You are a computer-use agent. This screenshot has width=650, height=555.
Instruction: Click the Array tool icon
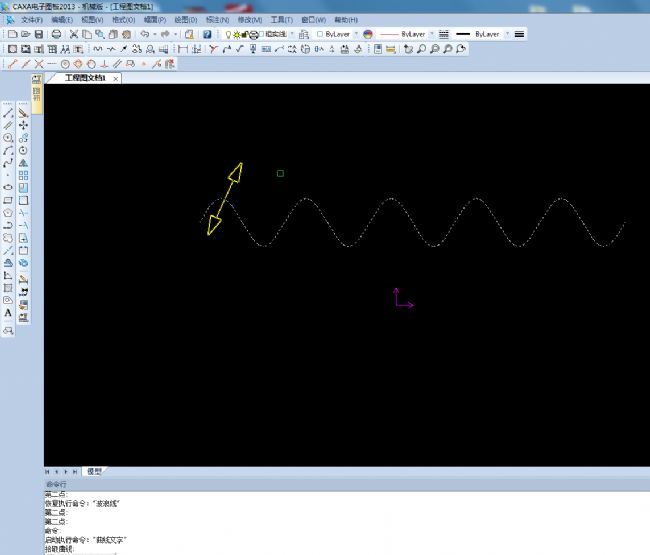(23, 174)
